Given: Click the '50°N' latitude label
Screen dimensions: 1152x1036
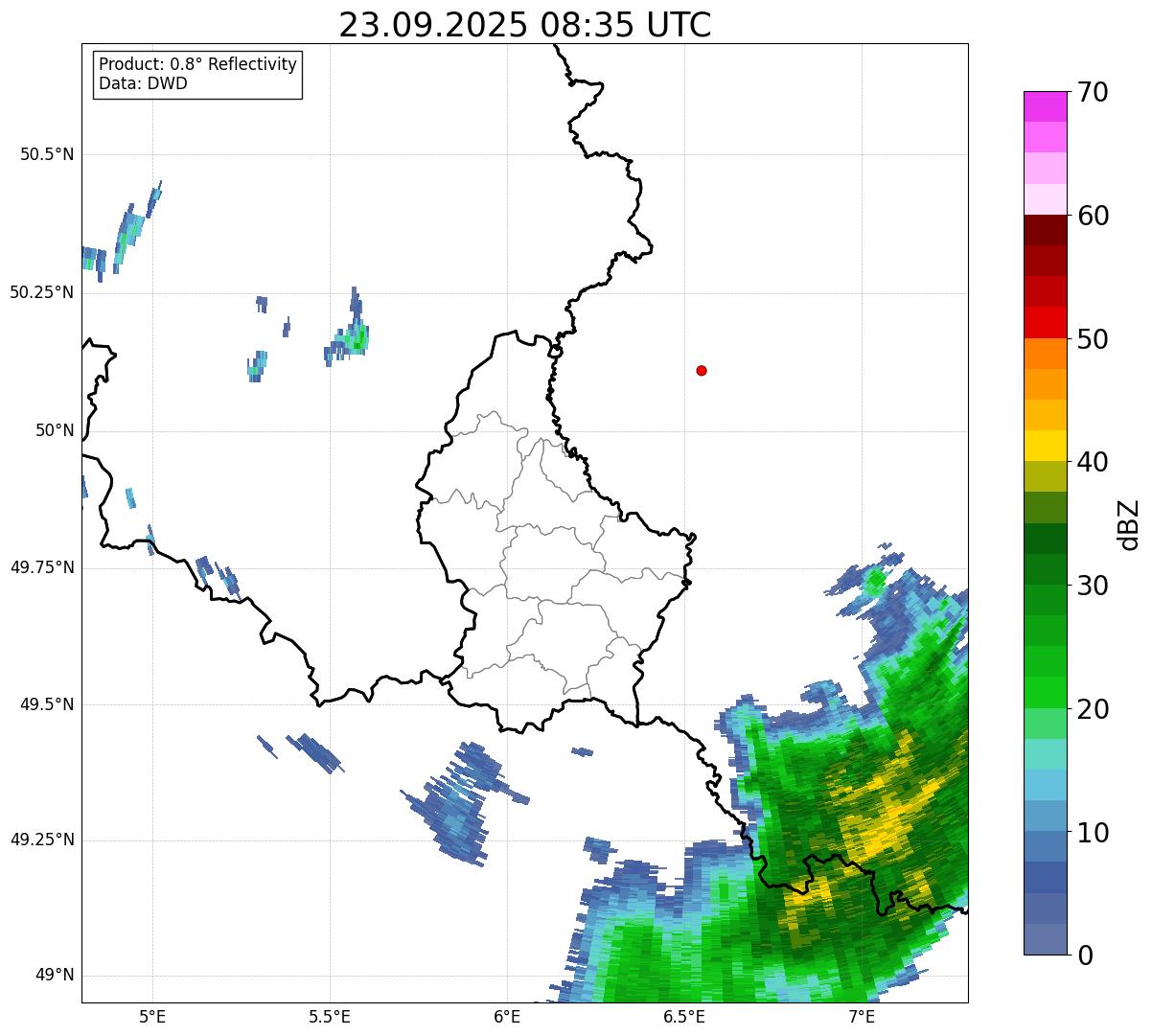Looking at the screenshot, I should click(x=55, y=430).
